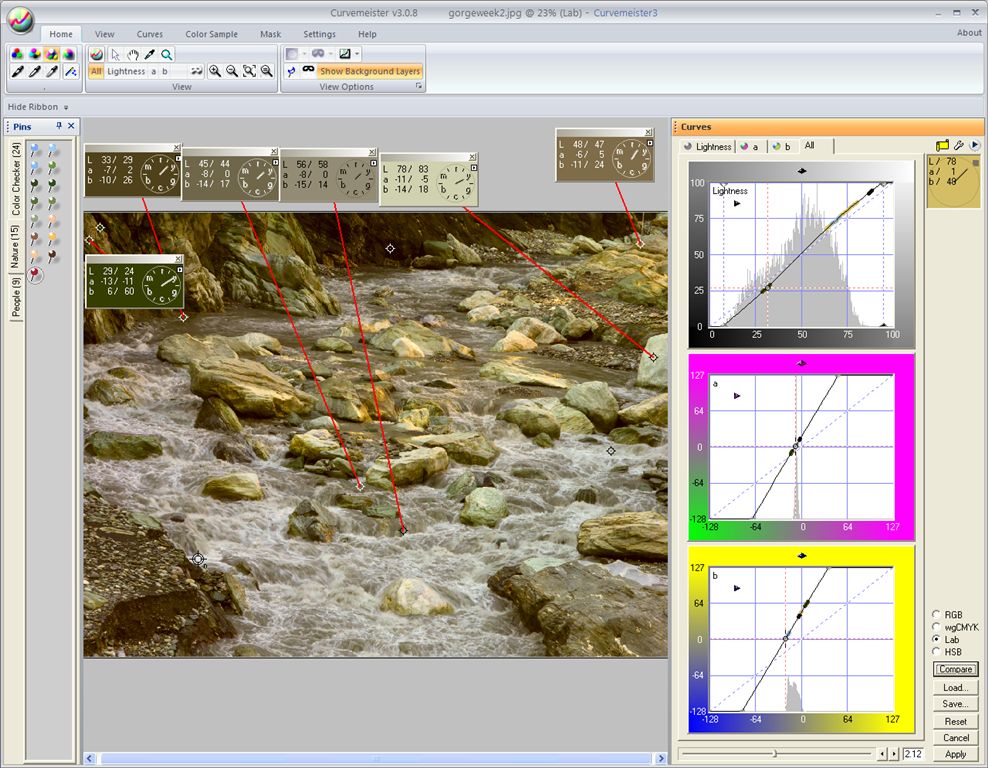988x768 pixels.
Task: Expand the Hide Ribbon dropdown arrow
Action: click(x=66, y=107)
